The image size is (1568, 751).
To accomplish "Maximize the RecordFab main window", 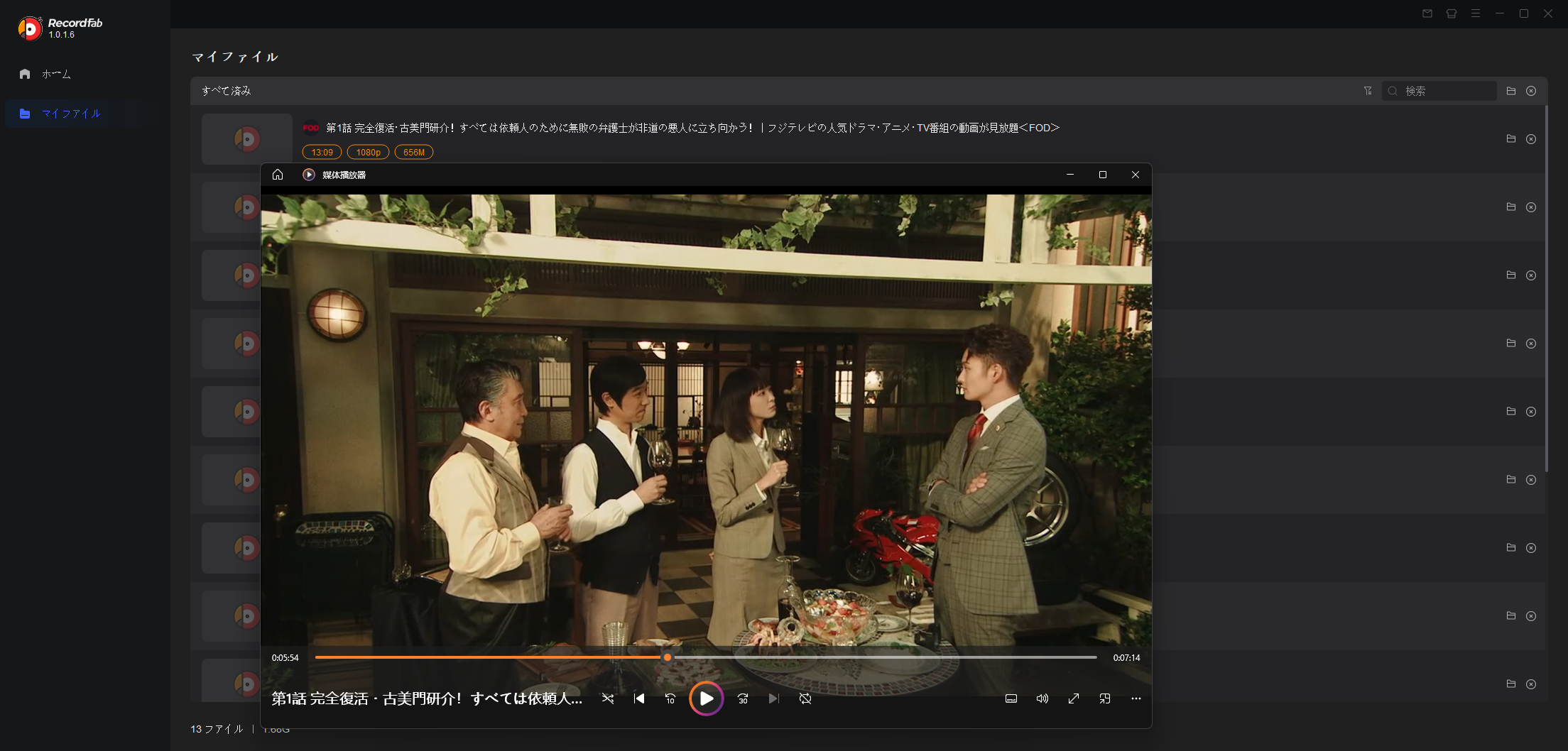I will pos(1524,13).
